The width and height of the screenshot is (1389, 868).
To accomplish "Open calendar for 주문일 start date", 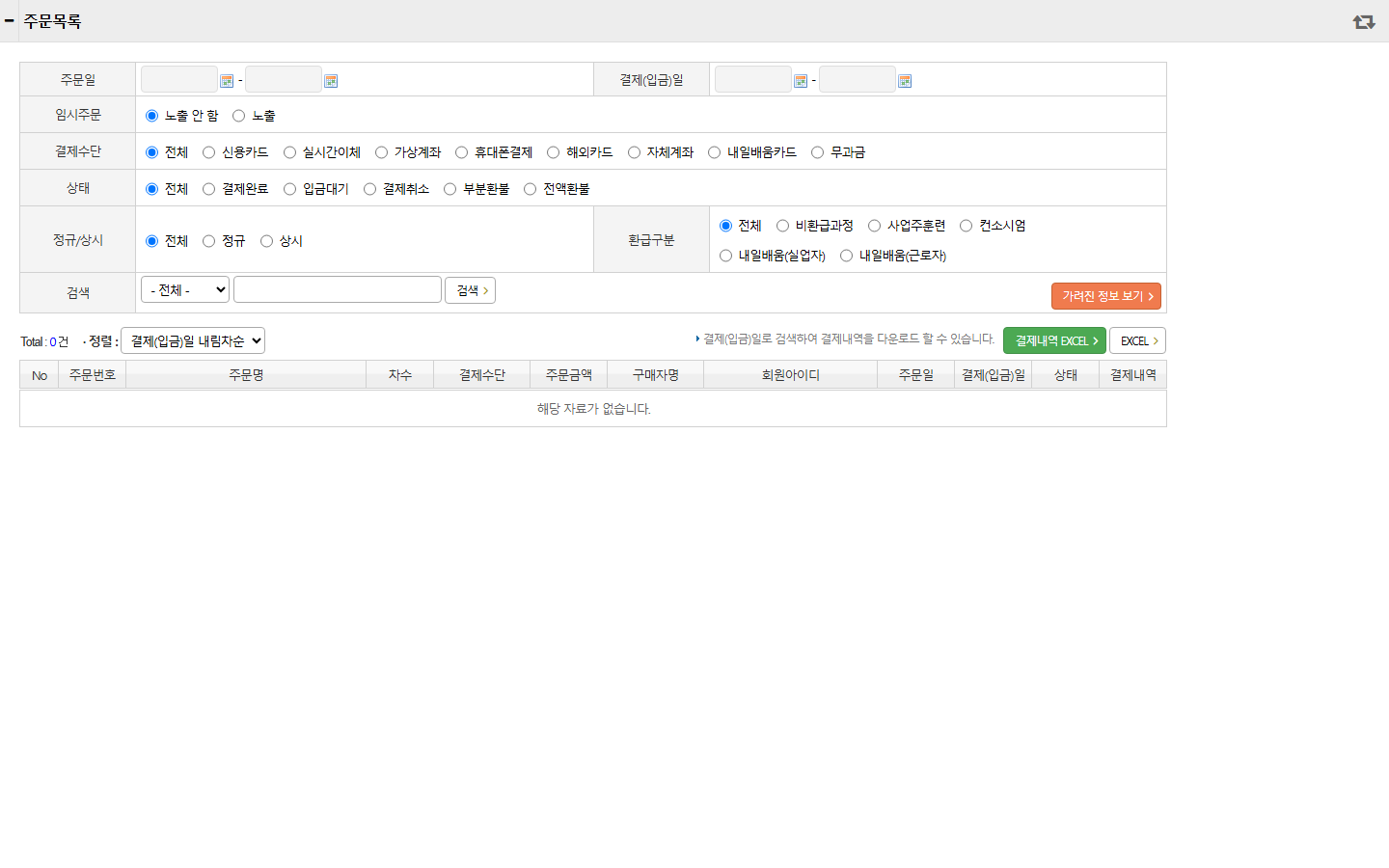I will pyautogui.click(x=227, y=81).
